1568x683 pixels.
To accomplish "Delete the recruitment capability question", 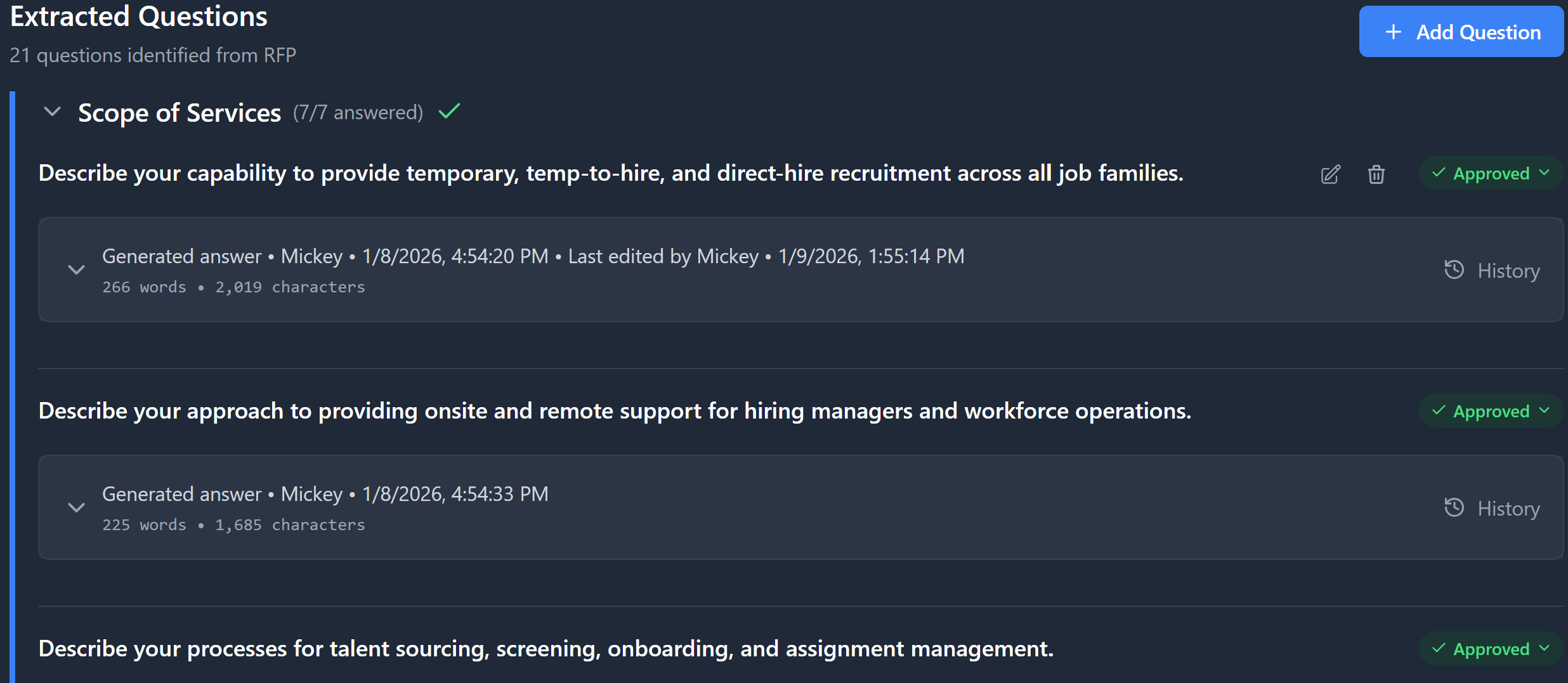I will click(1376, 174).
